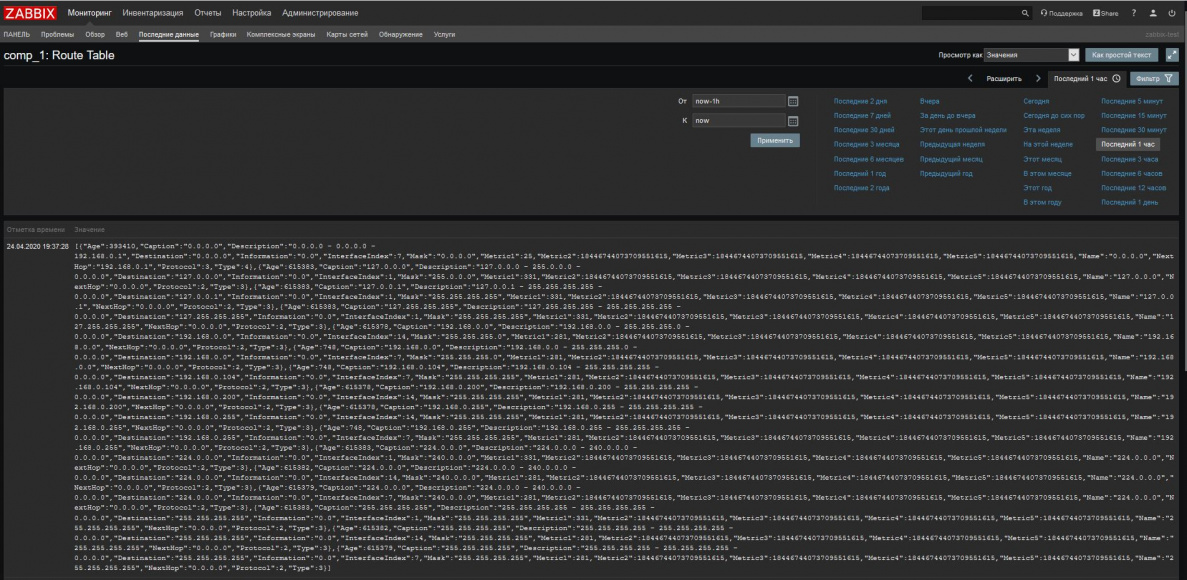1187x580 pixels.
Task: Go to previous time period arrow
Action: coord(970,78)
